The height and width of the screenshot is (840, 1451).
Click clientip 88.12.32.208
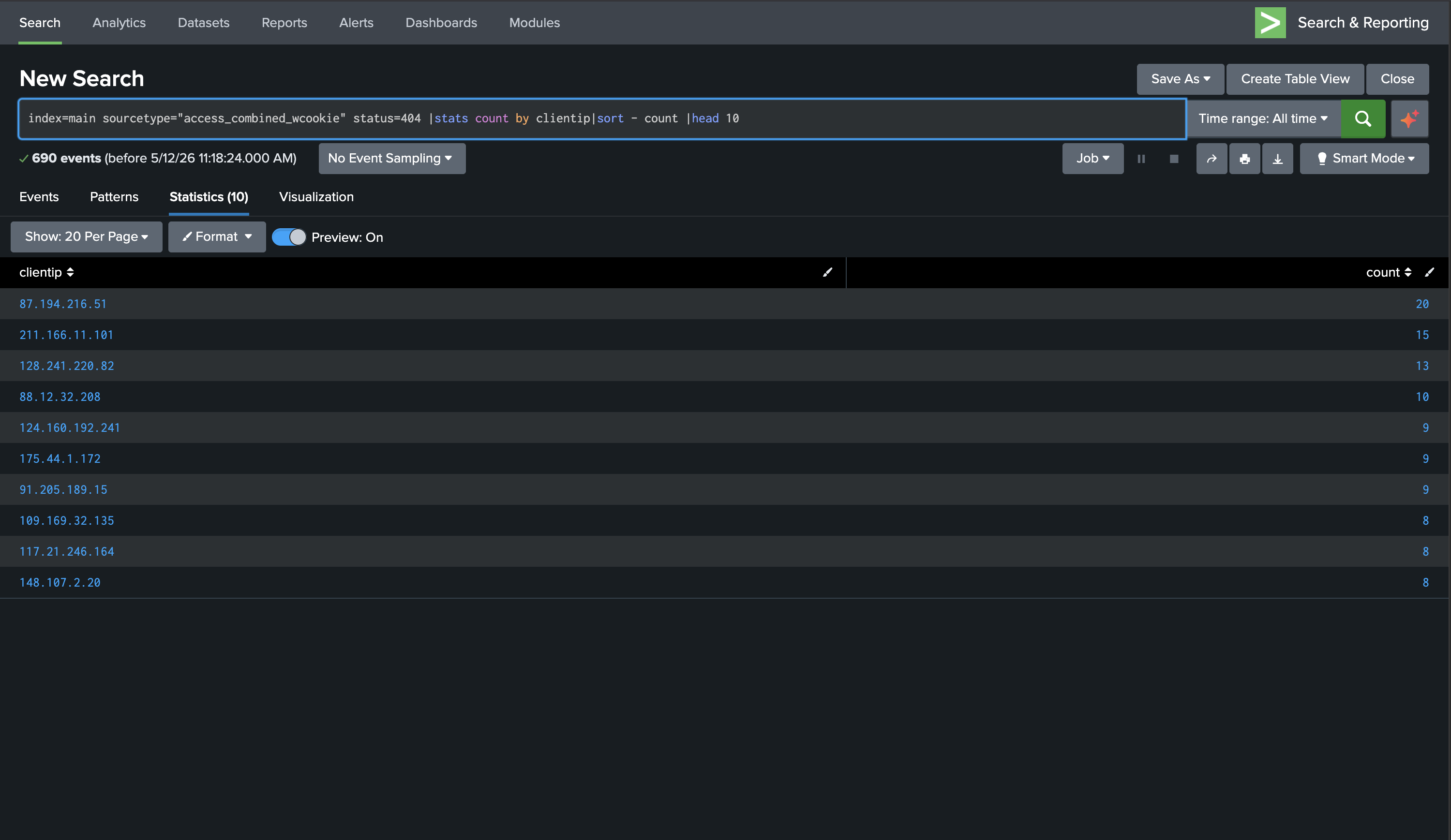(x=60, y=397)
